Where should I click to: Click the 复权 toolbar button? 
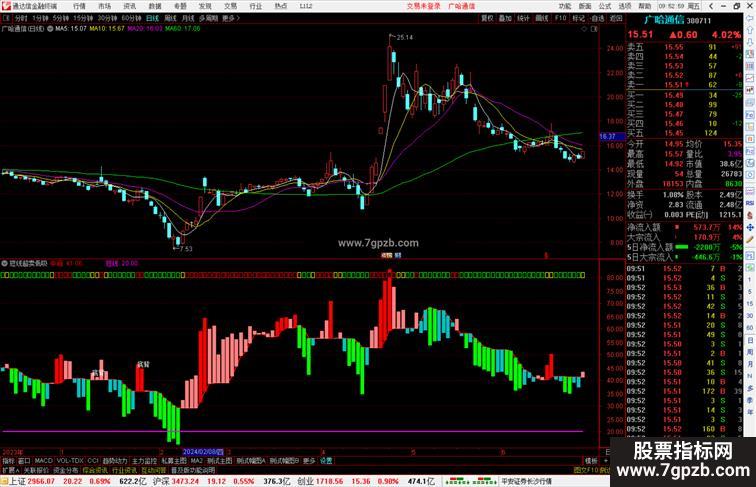click(487, 18)
